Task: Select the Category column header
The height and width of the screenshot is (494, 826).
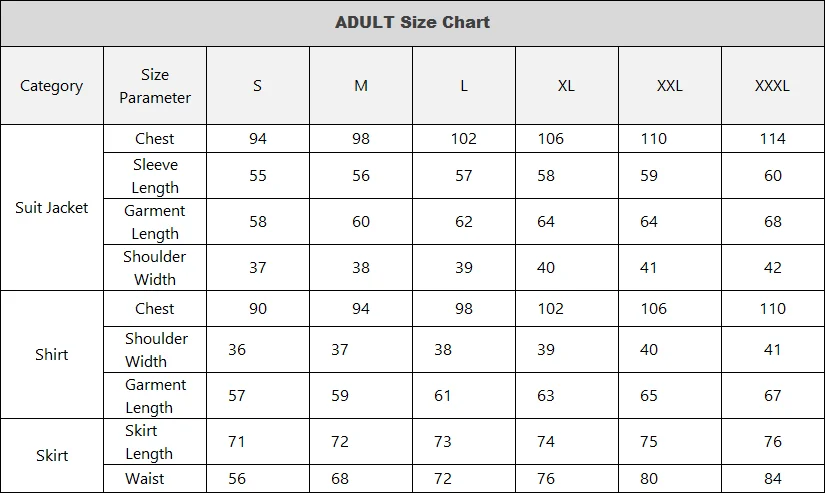Action: click(x=52, y=86)
